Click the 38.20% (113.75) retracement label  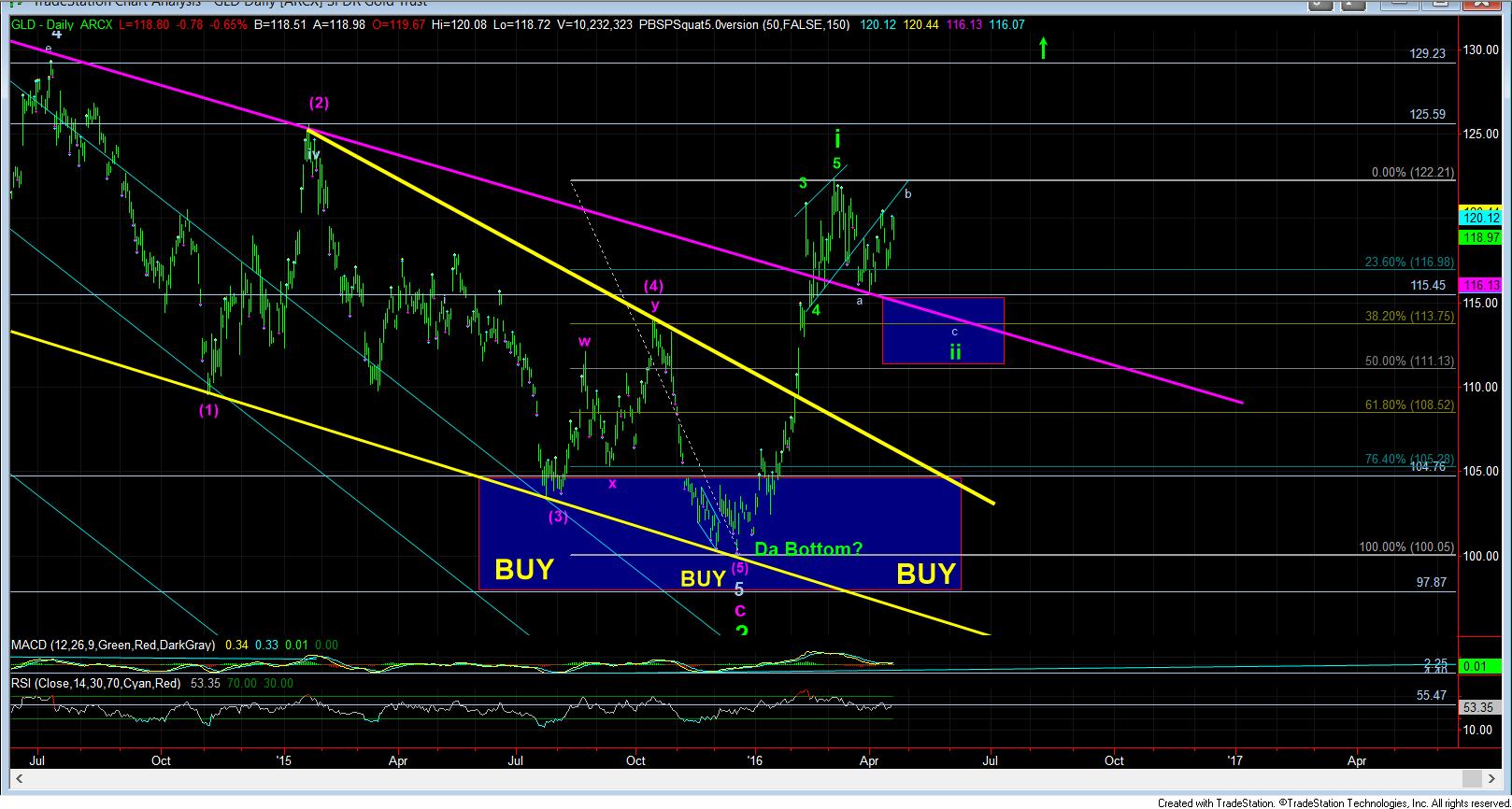pyautogui.click(x=1409, y=317)
